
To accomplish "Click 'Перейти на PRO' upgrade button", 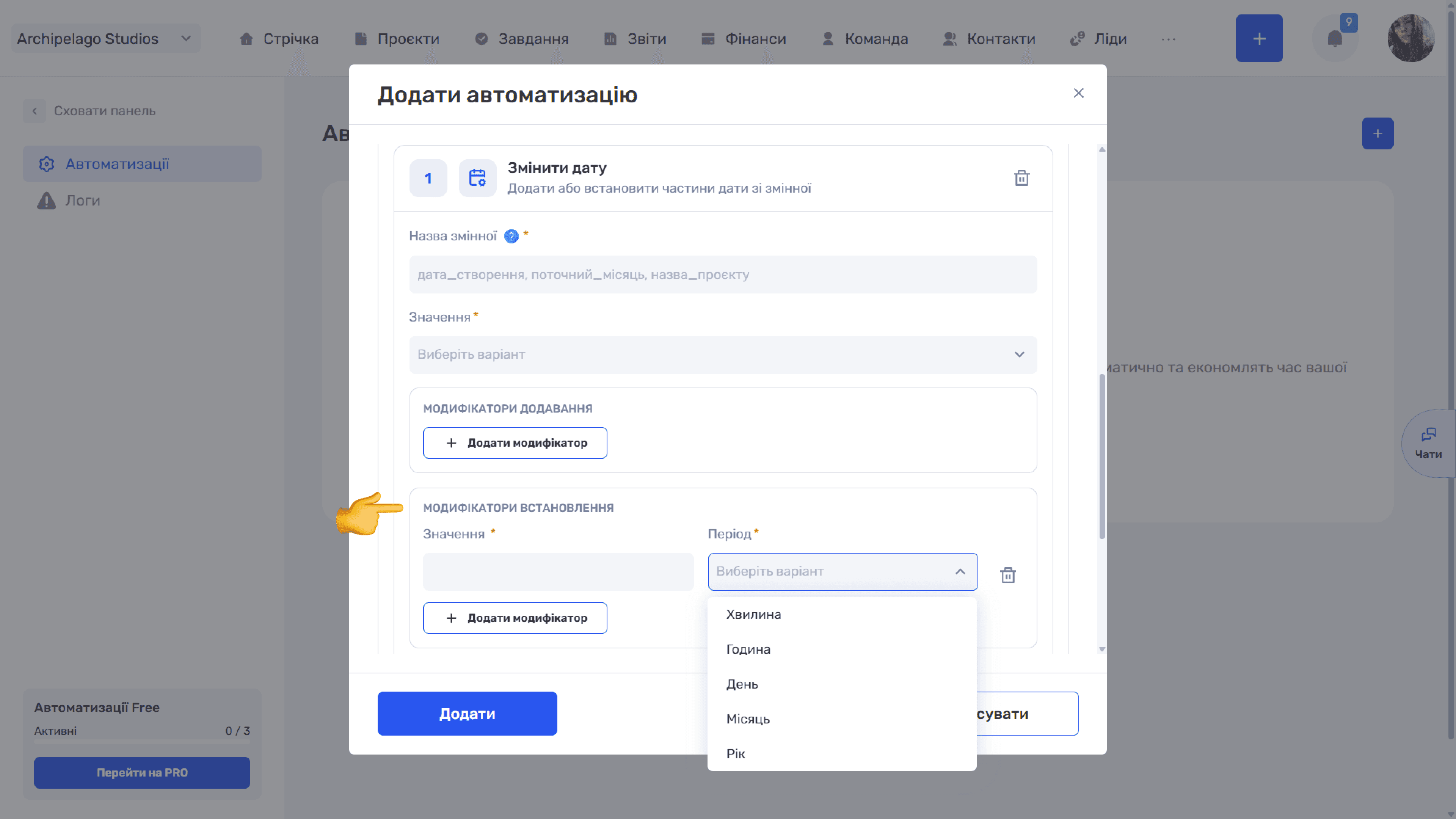I will (142, 773).
